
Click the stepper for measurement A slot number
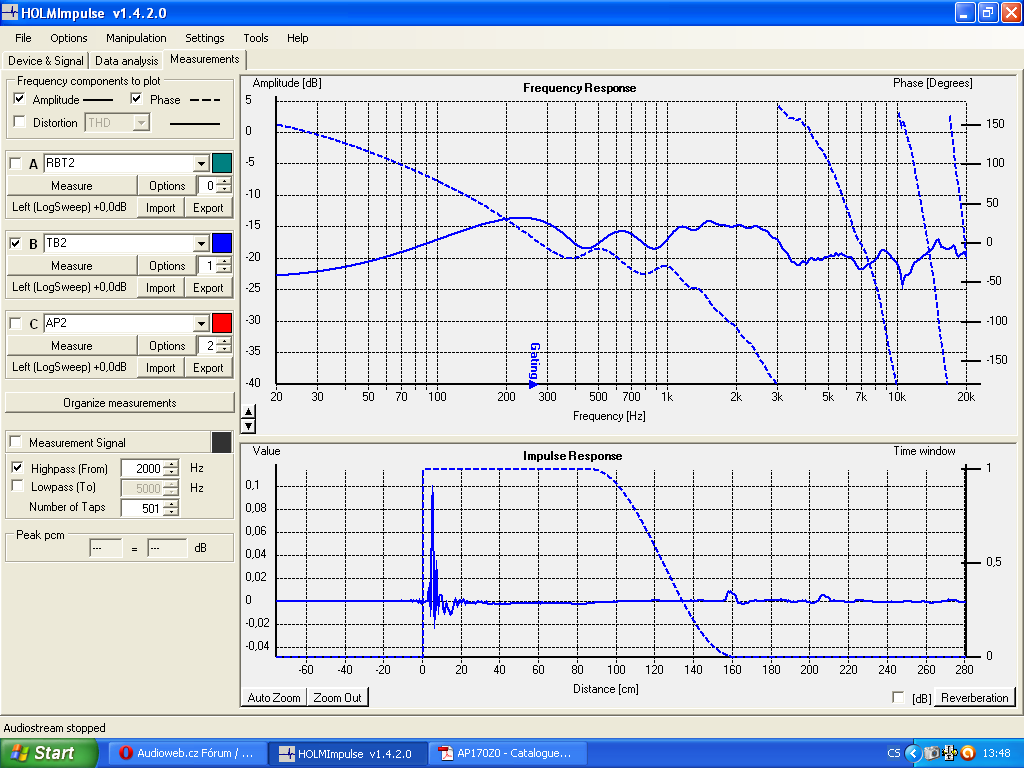pyautogui.click(x=223, y=185)
